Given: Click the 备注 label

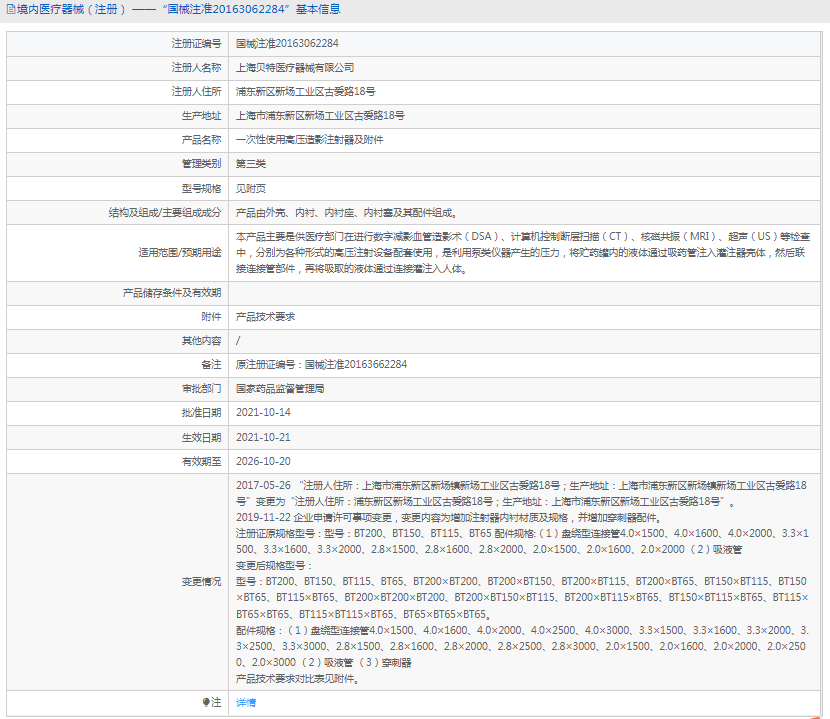Looking at the screenshot, I should pos(211,364).
